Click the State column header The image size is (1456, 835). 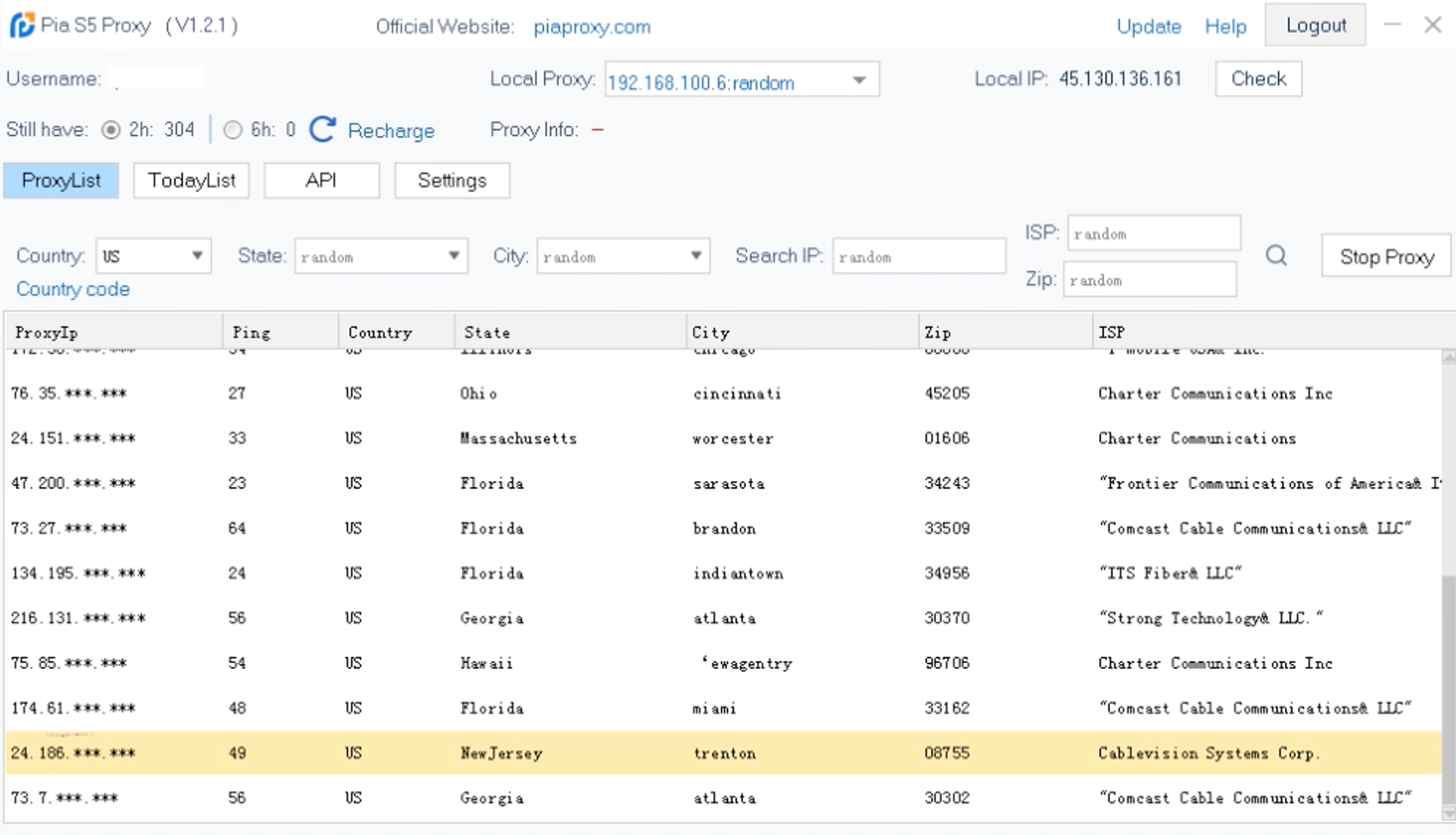571,332
